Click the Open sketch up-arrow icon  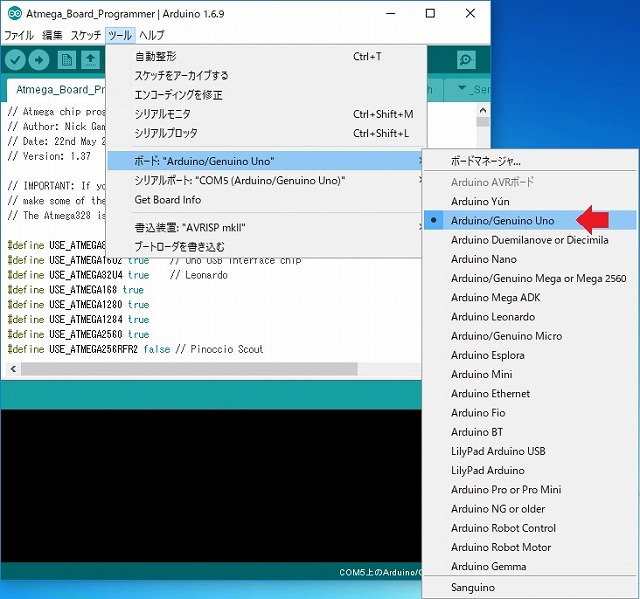pos(90,60)
